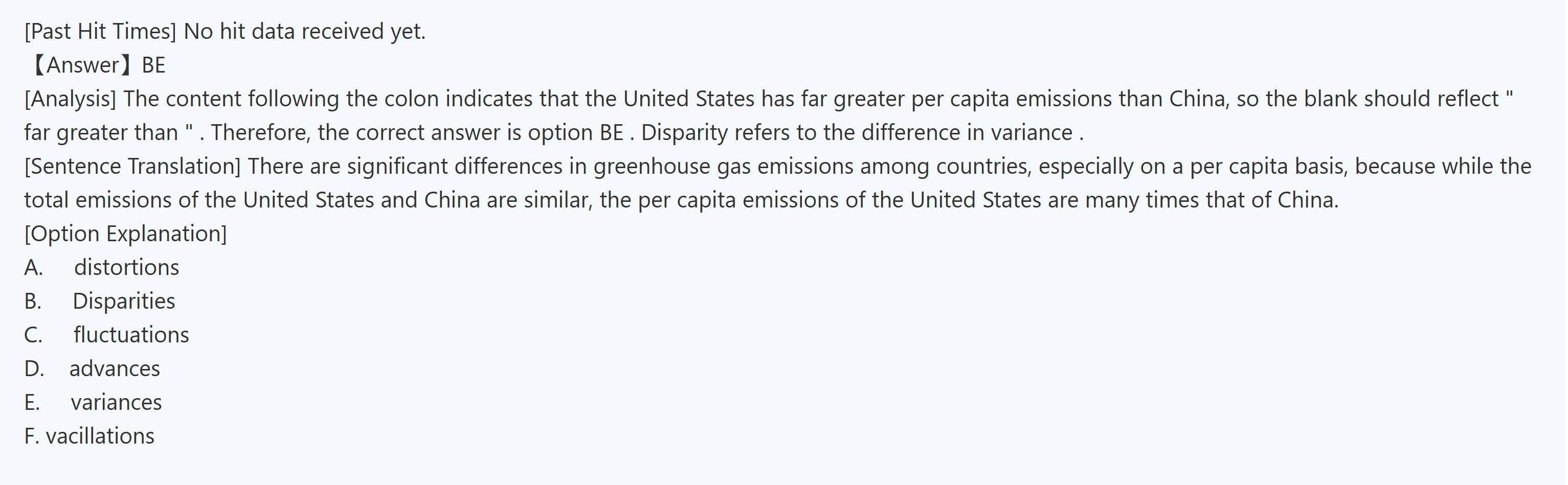
Task: Click the 【Answer】 label
Action: 81,65
